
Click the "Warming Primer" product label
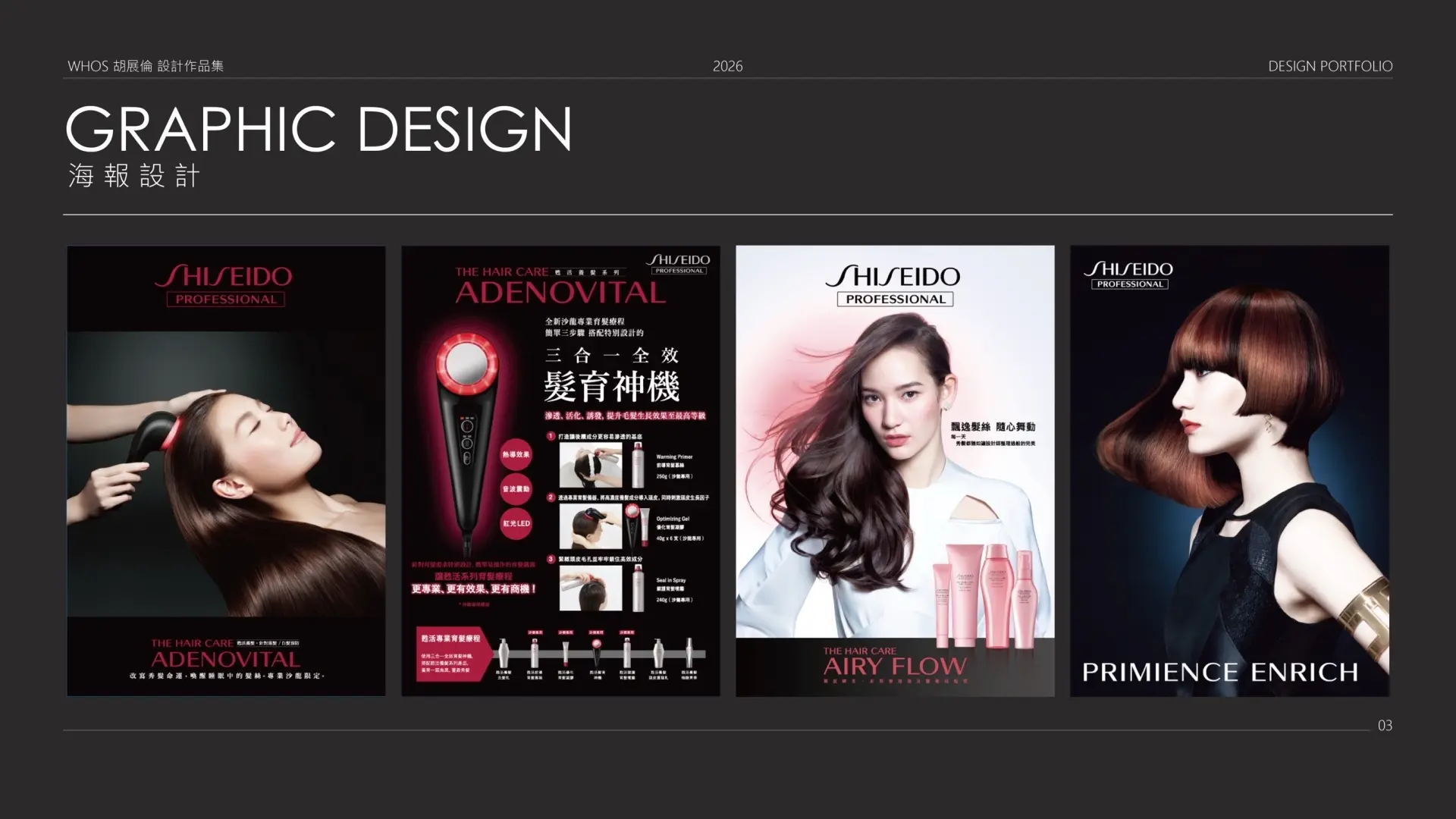pos(674,457)
